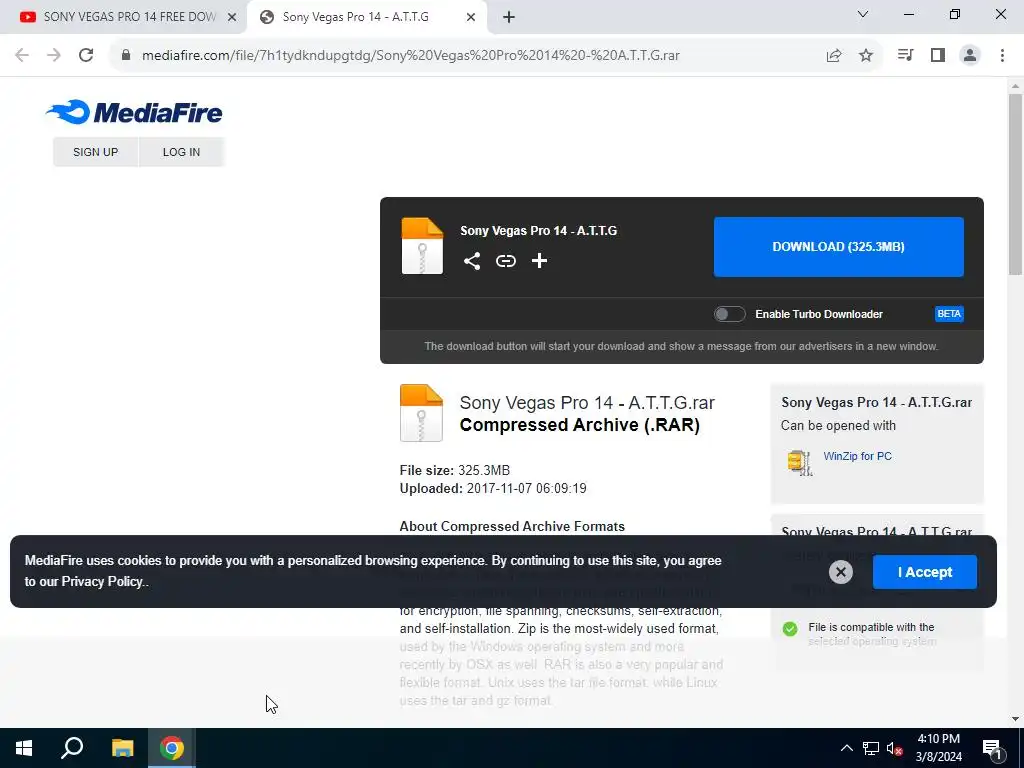Close the Sony Vegas Pro 14 - A.T.T.G tab
Image resolution: width=1024 pixels, height=768 pixels.
(x=471, y=18)
